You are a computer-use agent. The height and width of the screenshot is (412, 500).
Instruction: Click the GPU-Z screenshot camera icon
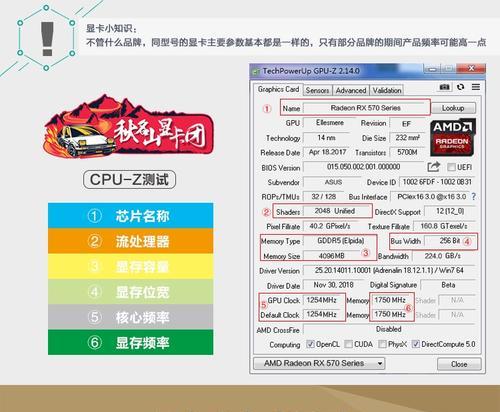pyautogui.click(x=444, y=87)
